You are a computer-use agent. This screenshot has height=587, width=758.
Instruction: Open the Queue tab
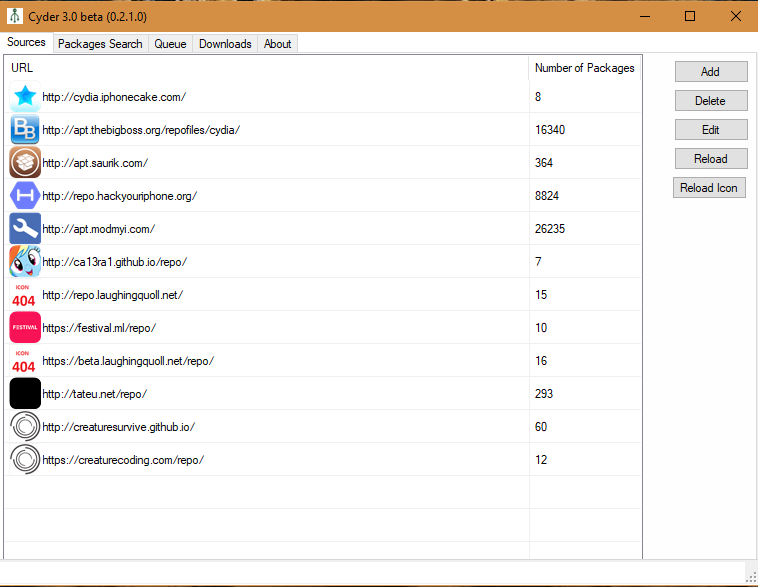click(x=170, y=44)
